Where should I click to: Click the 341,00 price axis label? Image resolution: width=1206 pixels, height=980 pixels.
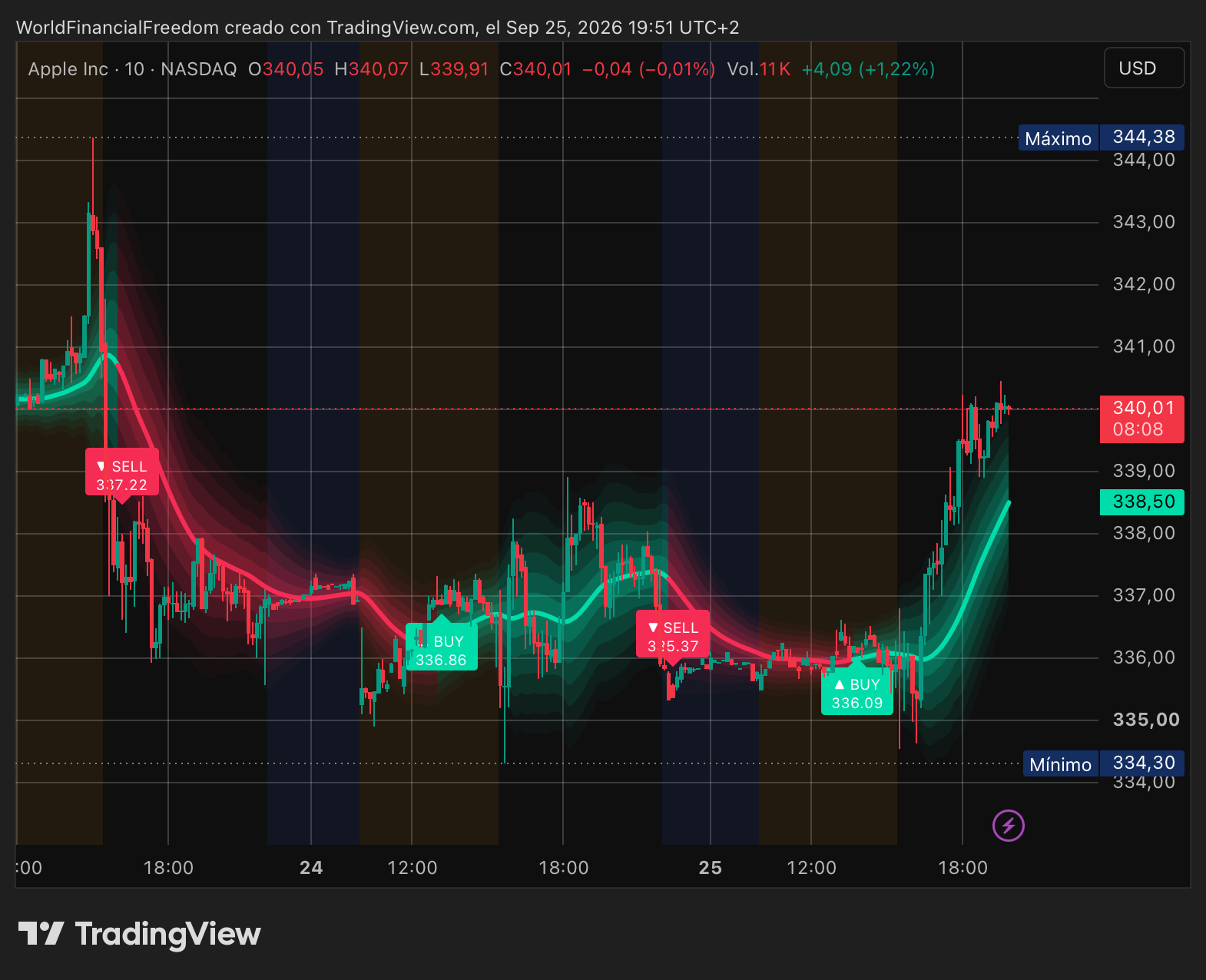point(1144,346)
